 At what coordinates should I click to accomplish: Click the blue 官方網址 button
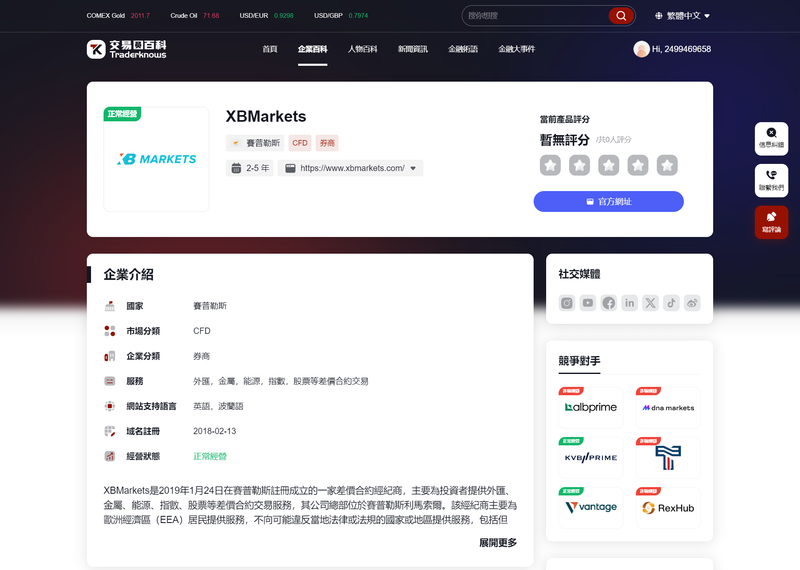pos(609,202)
